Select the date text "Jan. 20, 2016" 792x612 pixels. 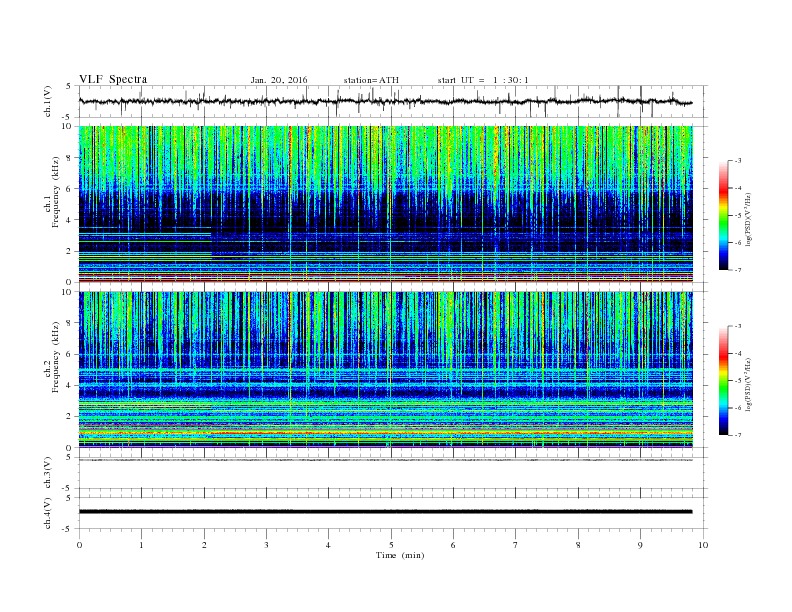[279, 80]
